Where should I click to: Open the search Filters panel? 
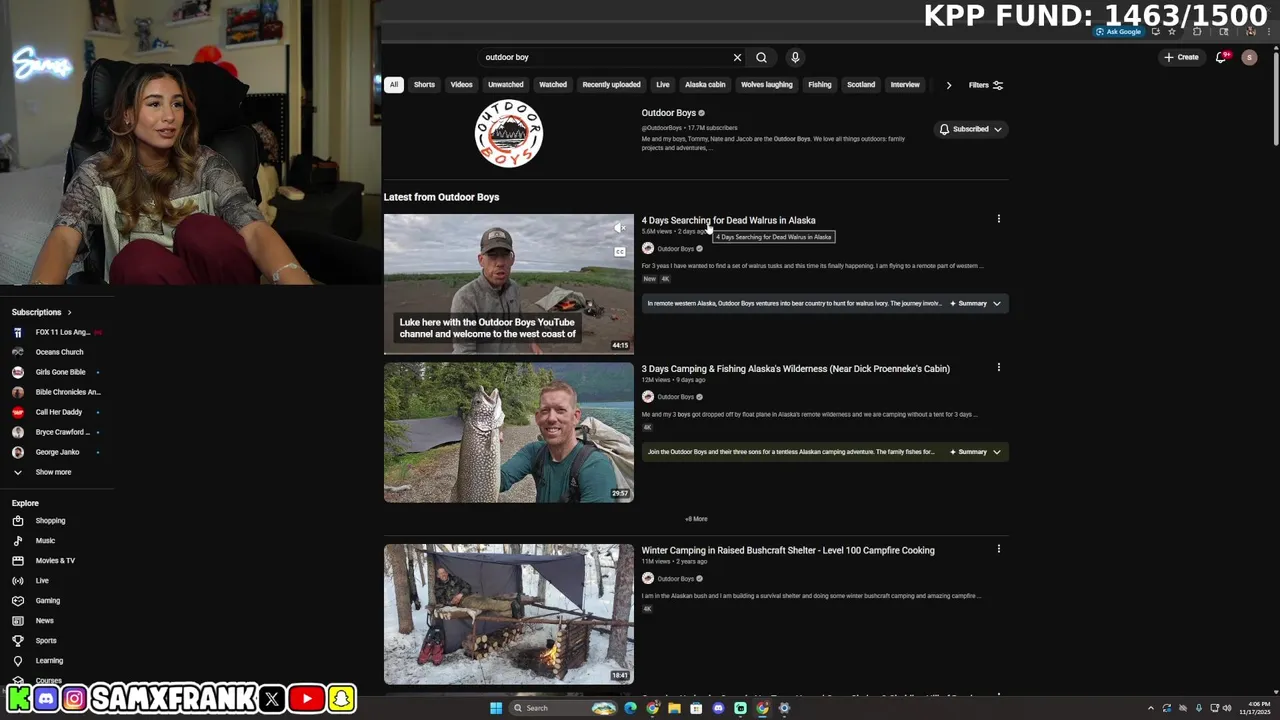(986, 85)
